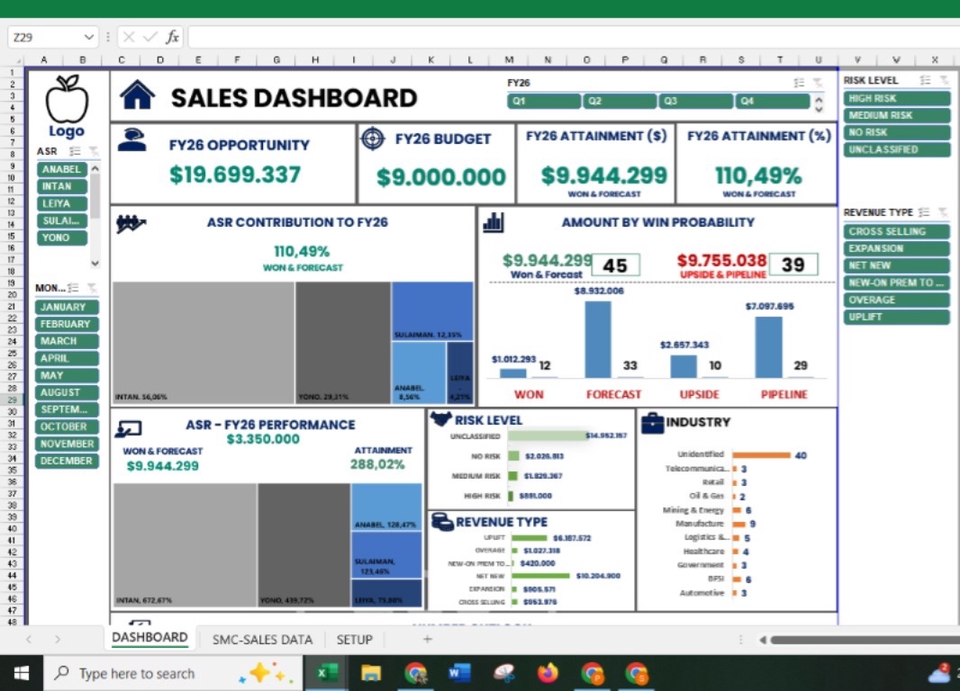
Task: Open the SETUP sheet tab
Action: [x=354, y=639]
